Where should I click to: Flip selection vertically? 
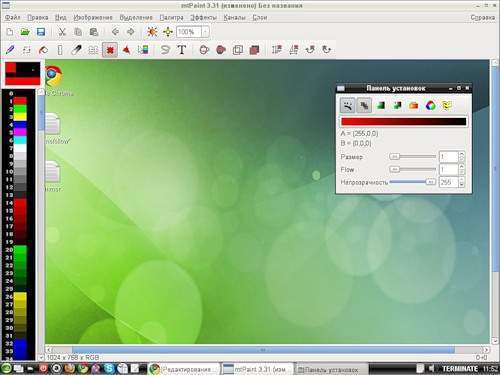pos(277,50)
